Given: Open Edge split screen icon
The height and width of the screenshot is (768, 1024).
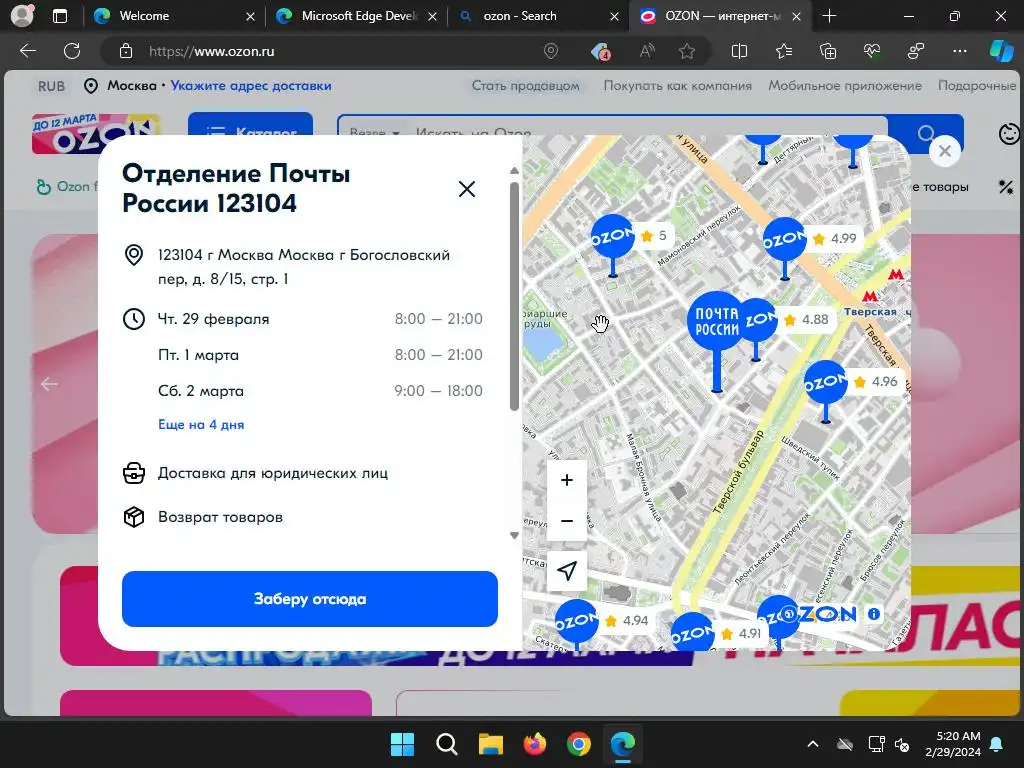Looking at the screenshot, I should point(739,52).
